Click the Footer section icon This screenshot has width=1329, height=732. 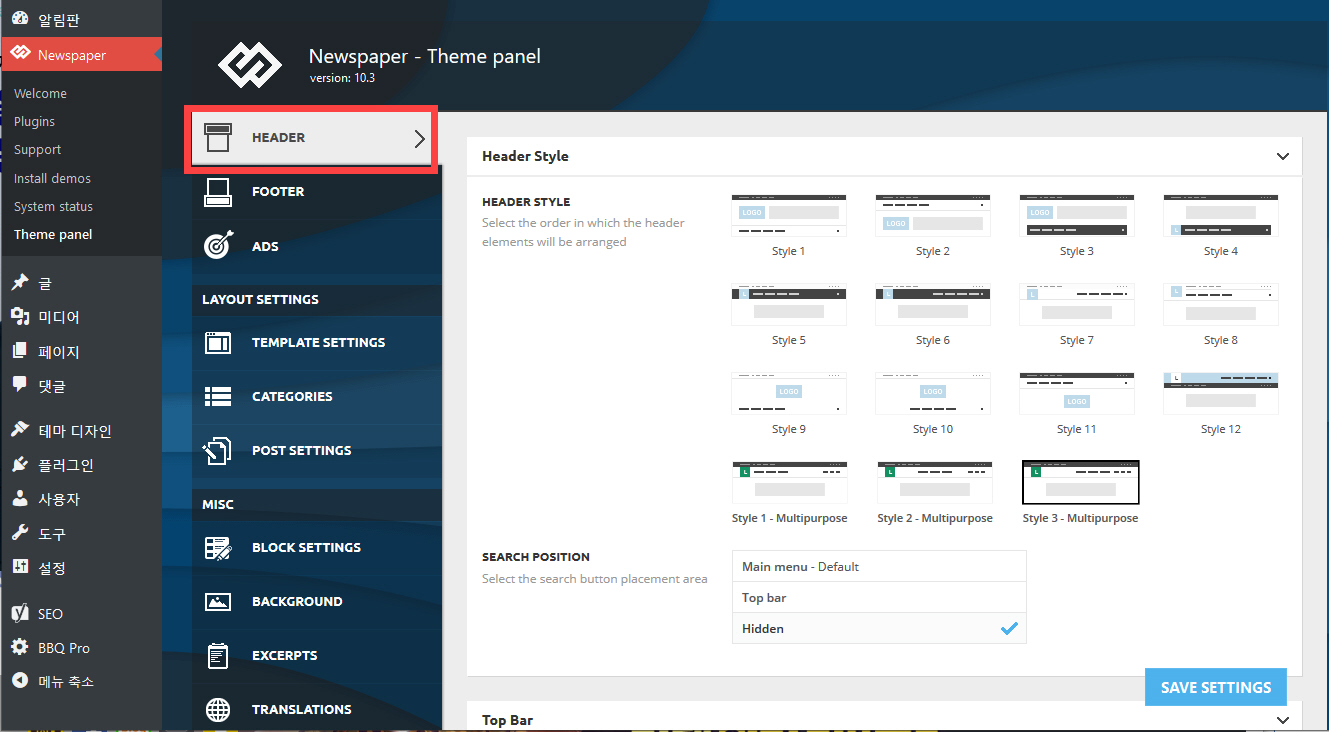218,192
